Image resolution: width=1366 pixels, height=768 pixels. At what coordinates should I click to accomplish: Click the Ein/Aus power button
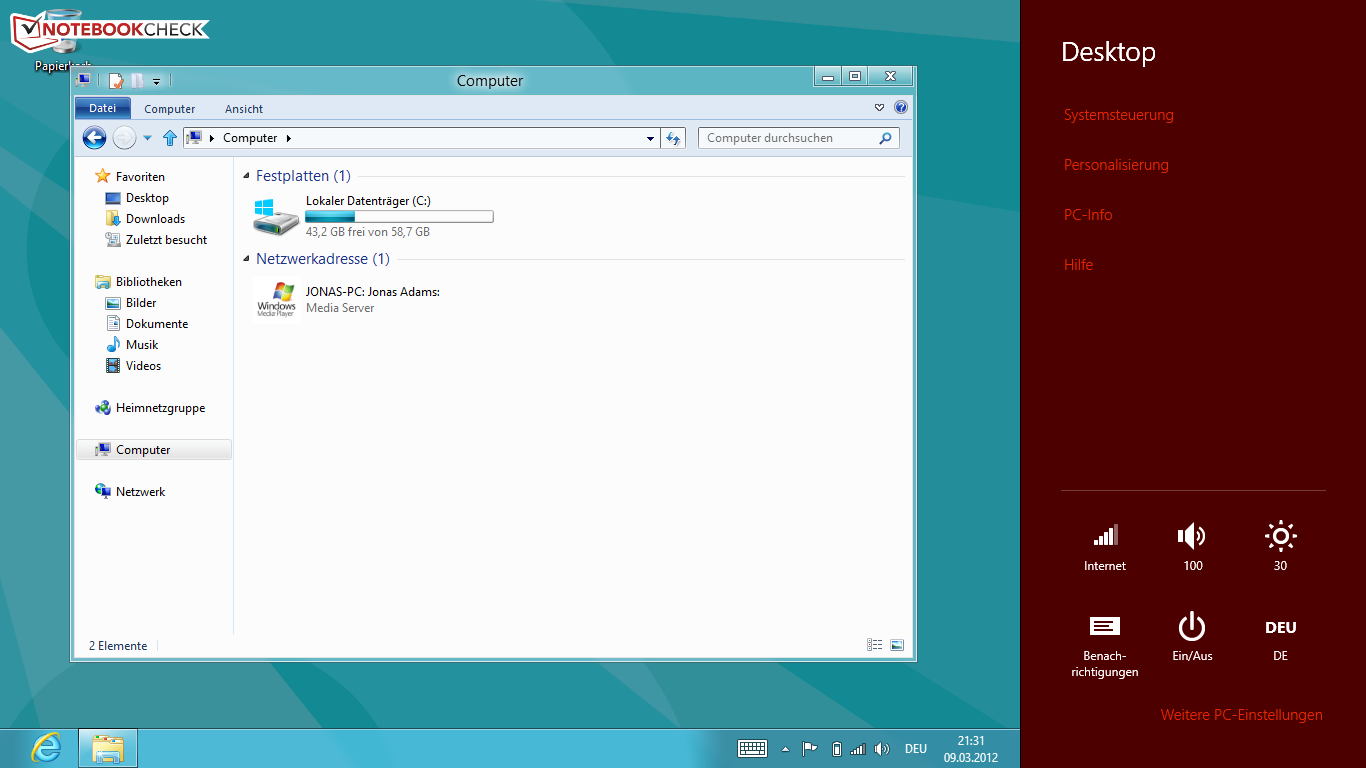[x=1192, y=638]
